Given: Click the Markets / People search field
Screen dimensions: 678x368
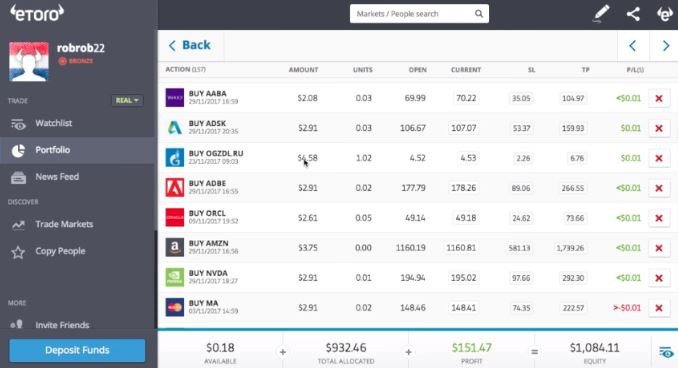Looking at the screenshot, I should 419,14.
